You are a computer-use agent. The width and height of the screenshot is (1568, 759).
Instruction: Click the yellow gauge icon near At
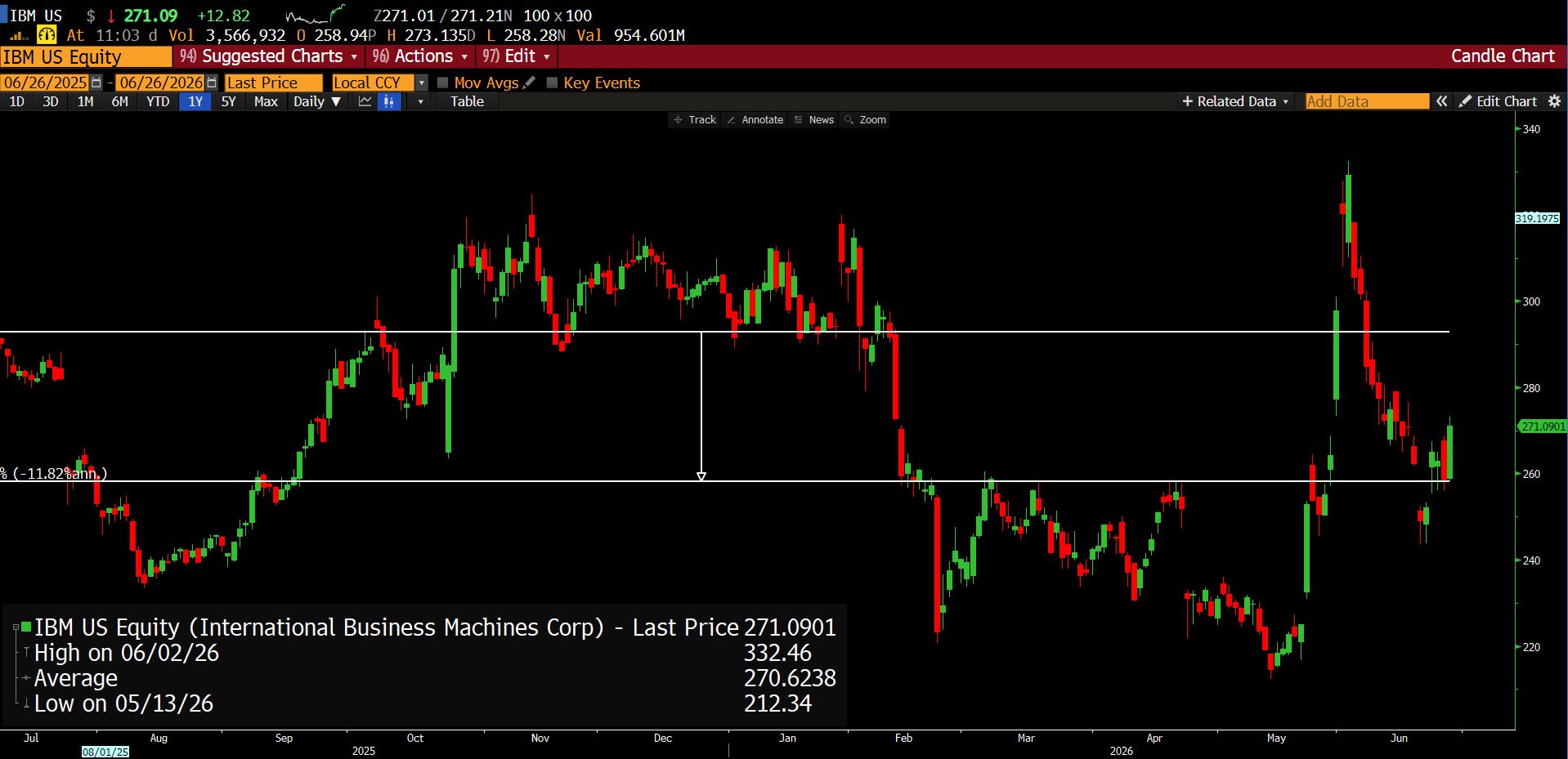point(47,35)
